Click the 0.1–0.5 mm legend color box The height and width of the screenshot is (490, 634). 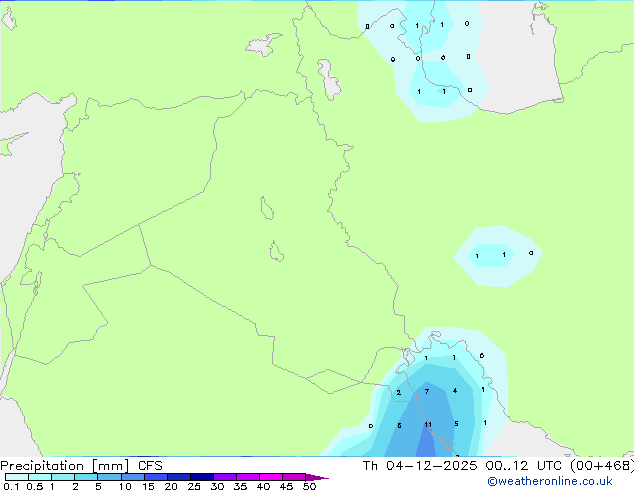pyautogui.click(x=17, y=477)
